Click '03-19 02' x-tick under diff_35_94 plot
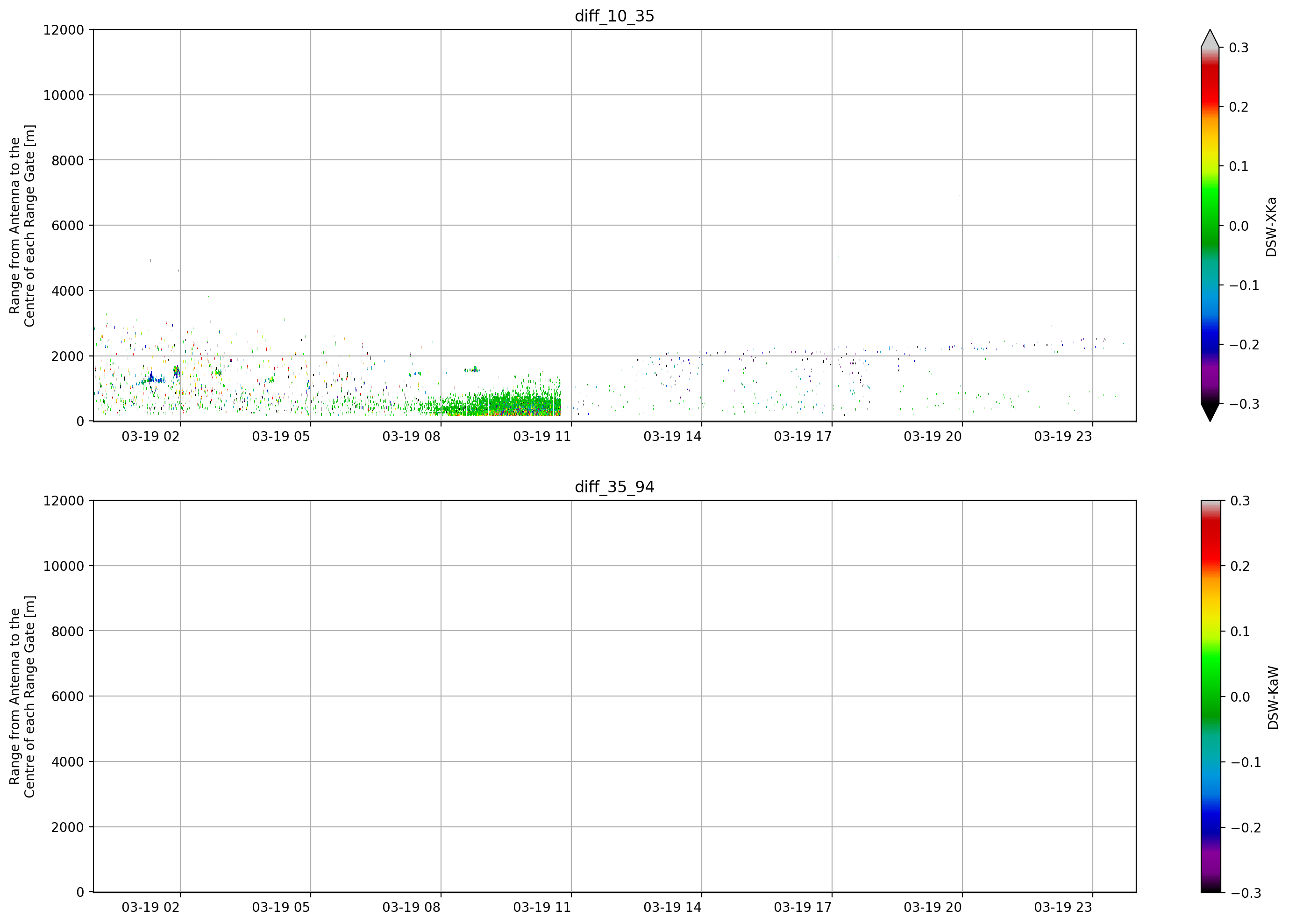 click(150, 907)
